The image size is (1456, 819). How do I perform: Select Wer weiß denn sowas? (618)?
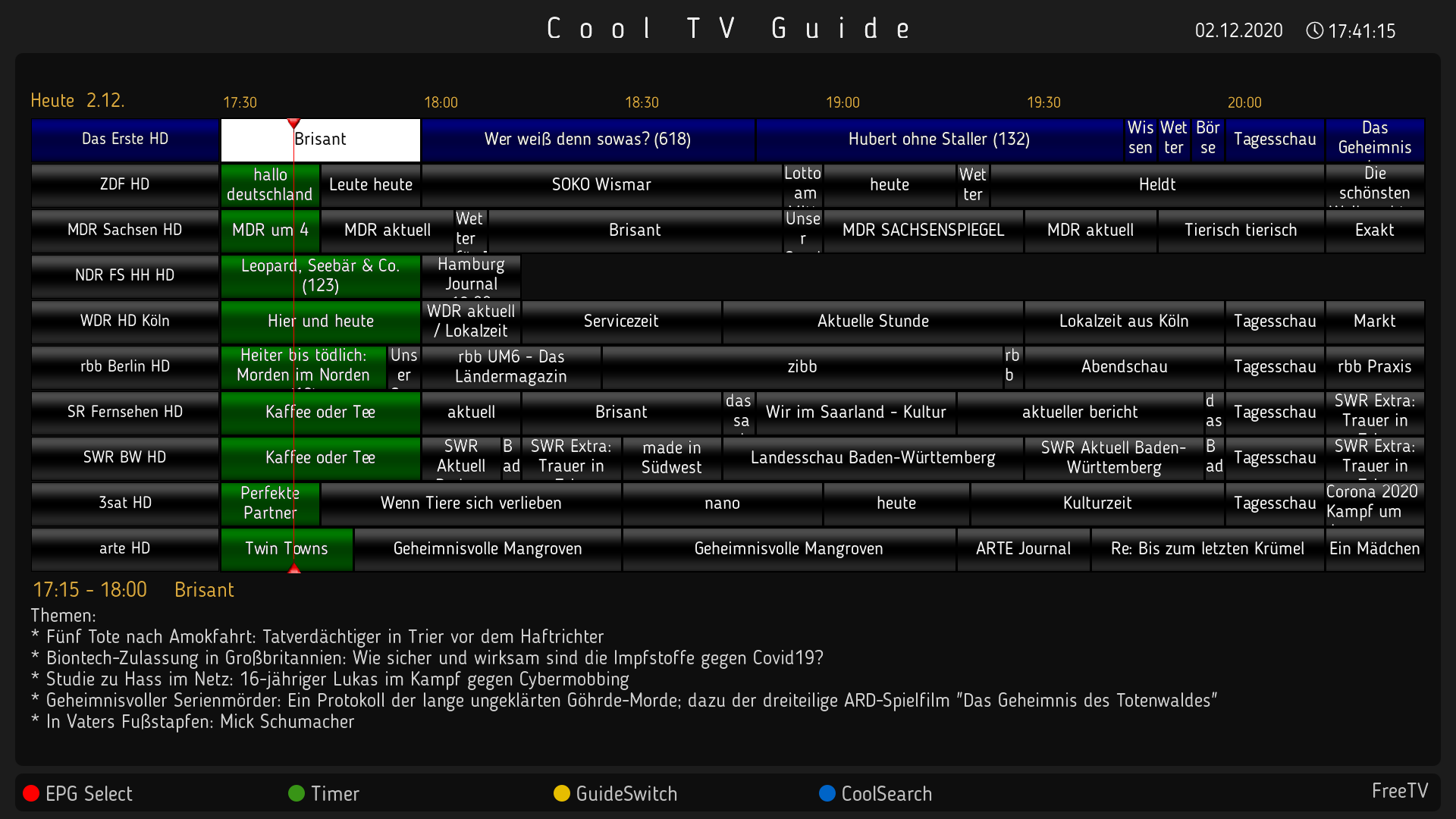tap(587, 140)
